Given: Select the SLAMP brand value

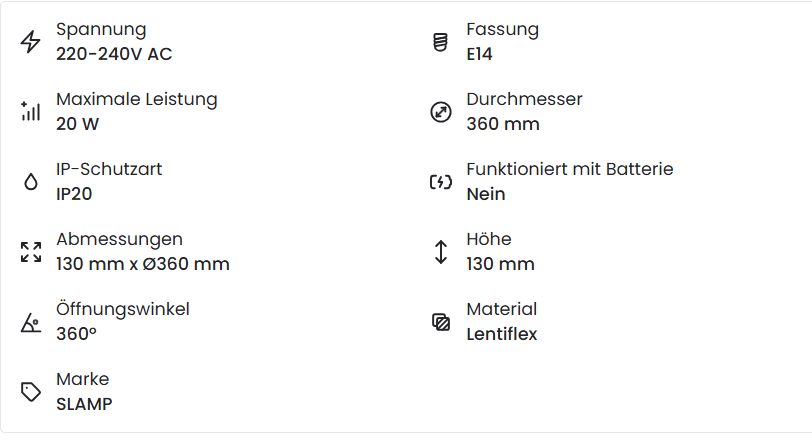Looking at the screenshot, I should (x=84, y=404).
